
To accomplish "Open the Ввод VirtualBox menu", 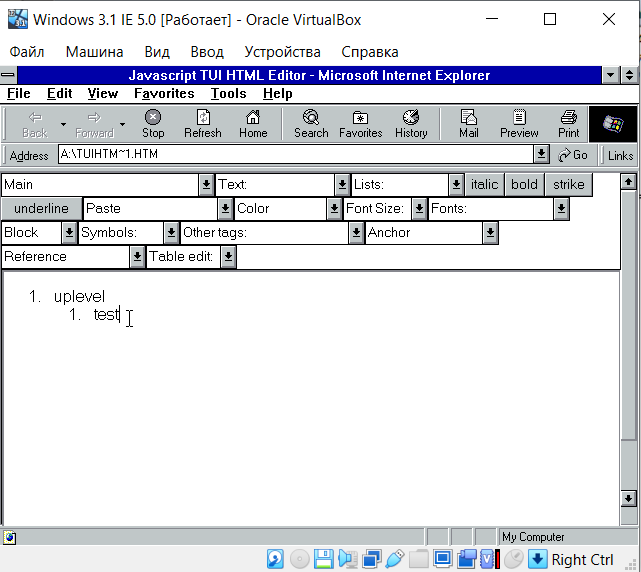I will 207,52.
